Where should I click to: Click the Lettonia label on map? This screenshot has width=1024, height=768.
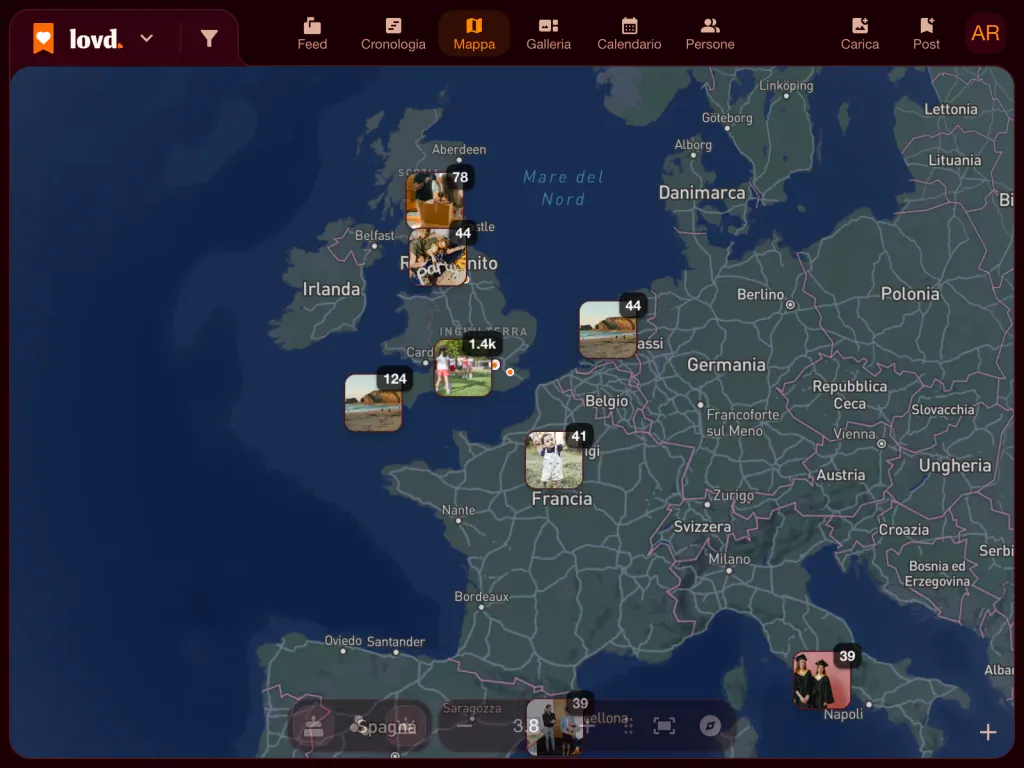pos(950,109)
